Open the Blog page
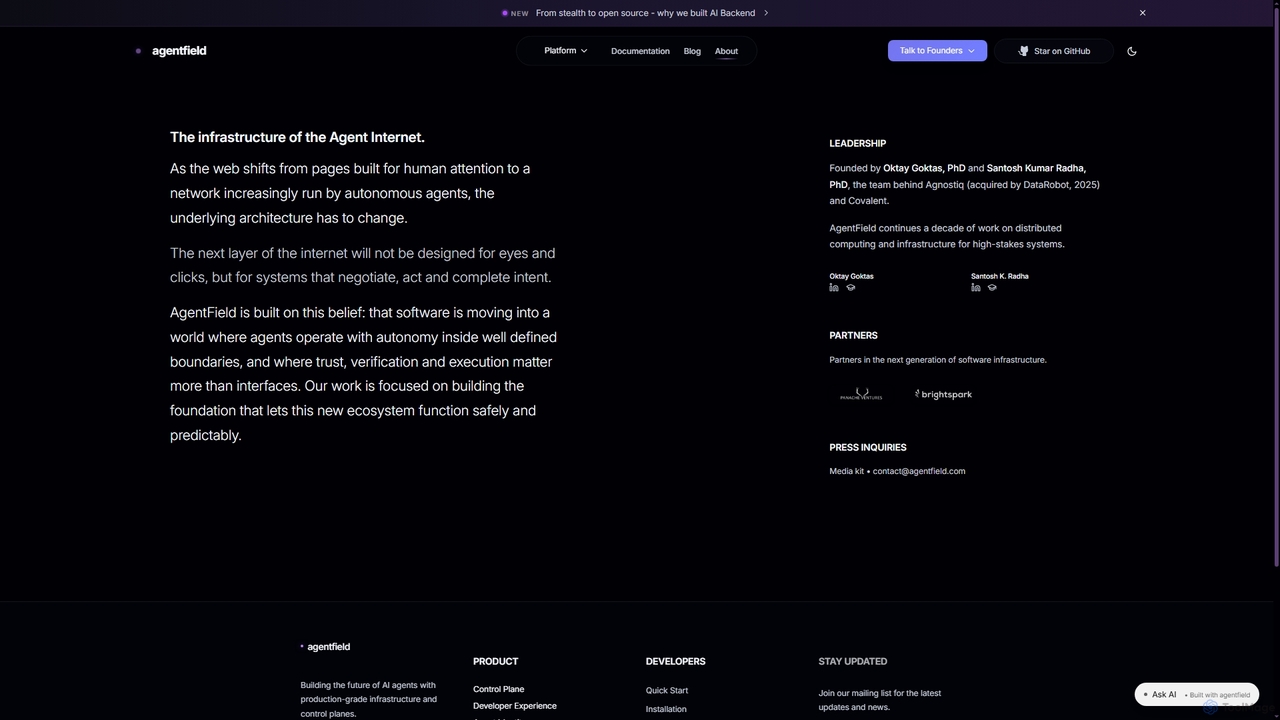This screenshot has width=1280, height=720. (x=692, y=51)
